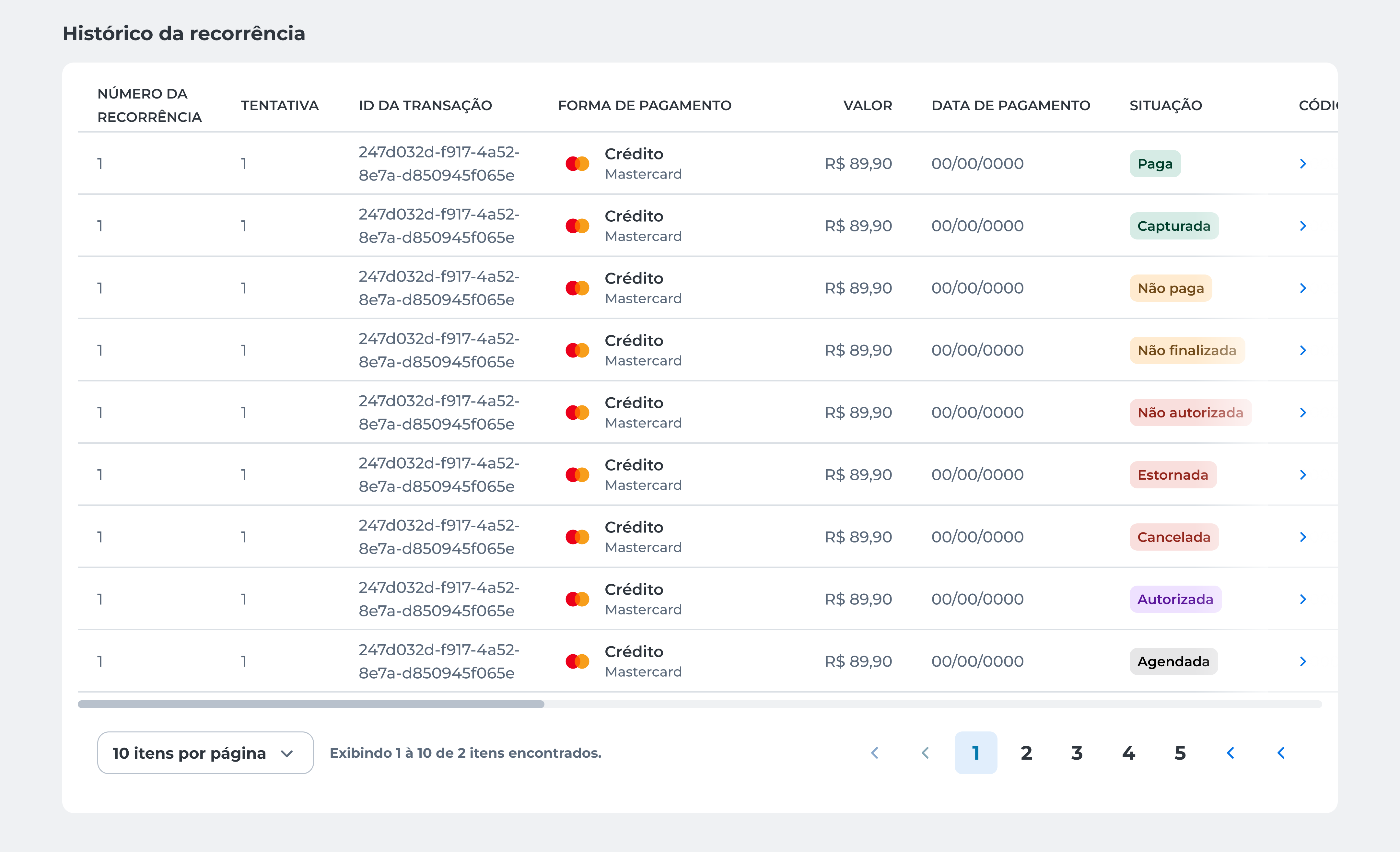Select page 4 in pagination
Screen dimensions: 1400x852
[x=1128, y=753]
